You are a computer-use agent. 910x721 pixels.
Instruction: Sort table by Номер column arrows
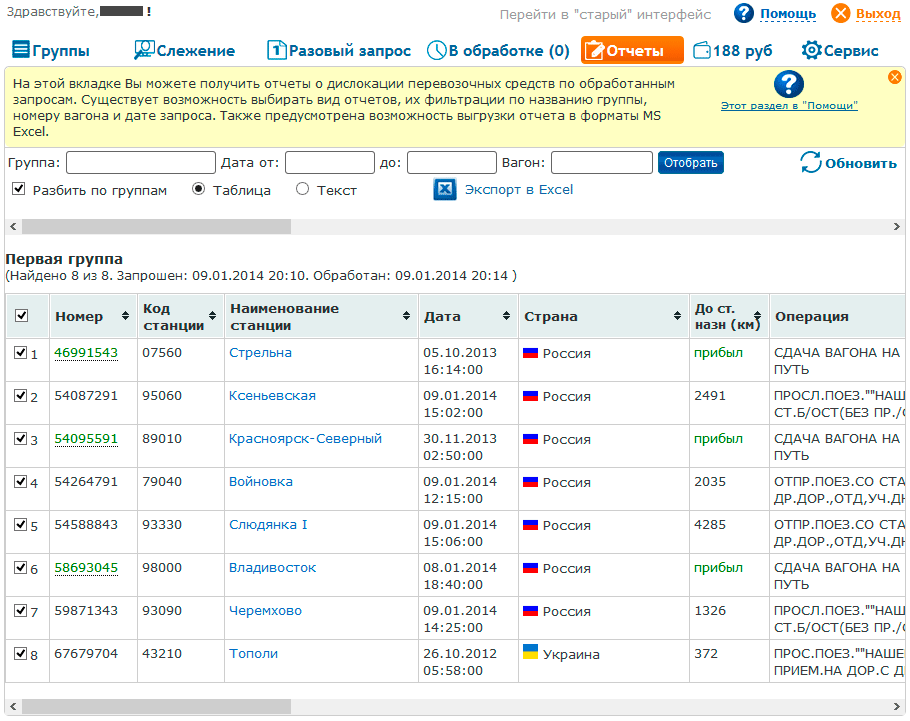(x=125, y=316)
